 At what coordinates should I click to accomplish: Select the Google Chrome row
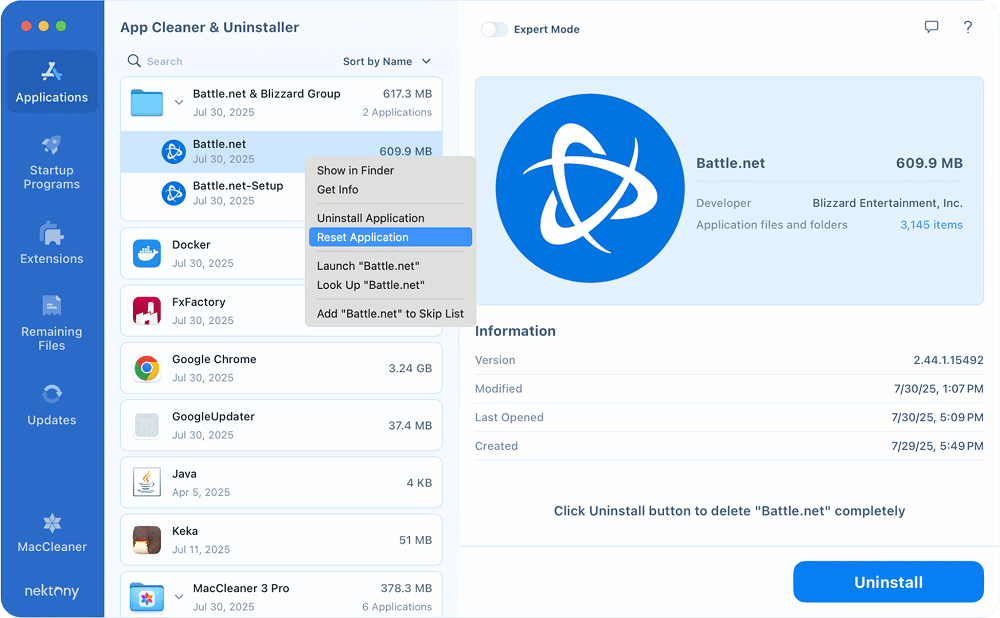[x=281, y=368]
